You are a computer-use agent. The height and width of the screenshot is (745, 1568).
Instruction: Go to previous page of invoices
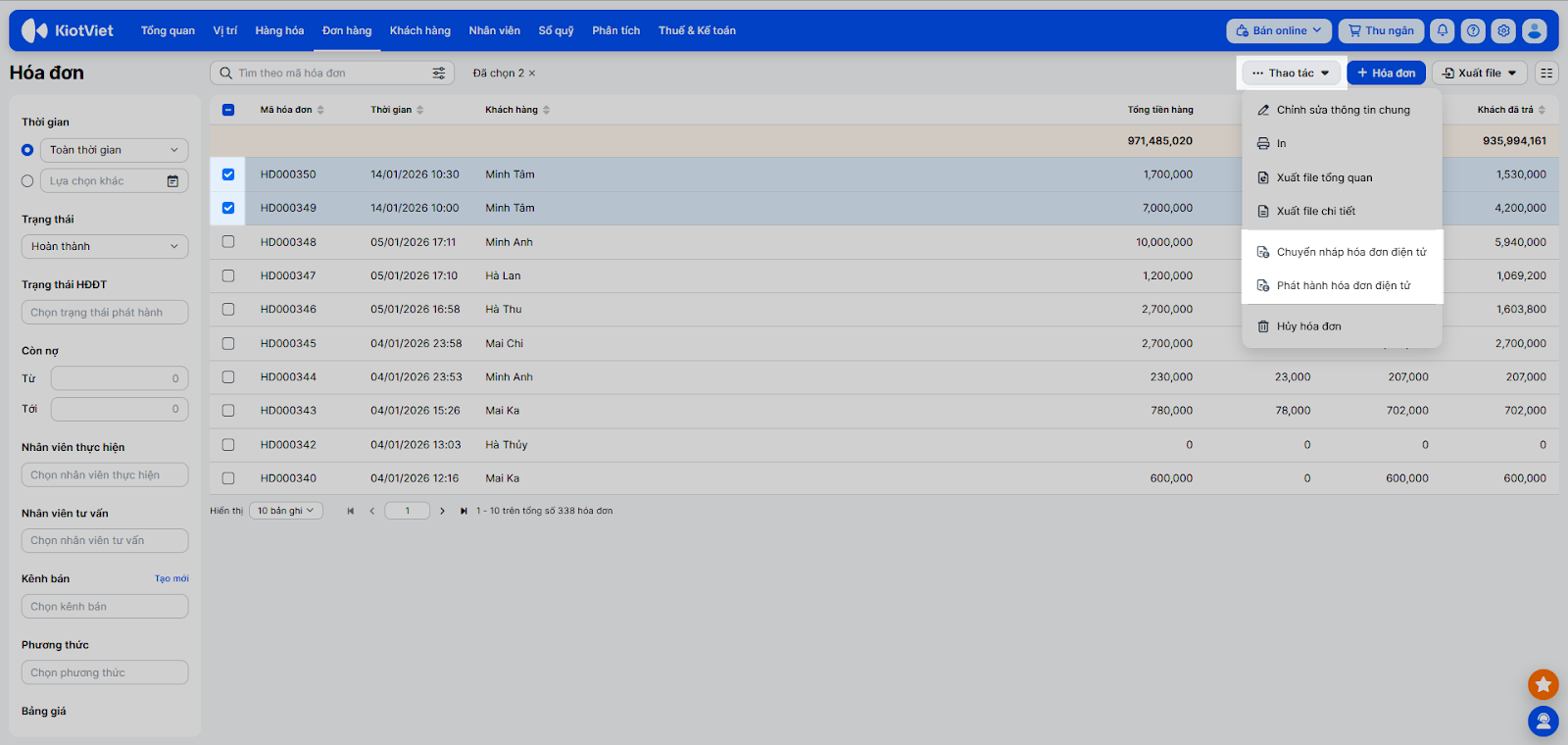pyautogui.click(x=372, y=511)
